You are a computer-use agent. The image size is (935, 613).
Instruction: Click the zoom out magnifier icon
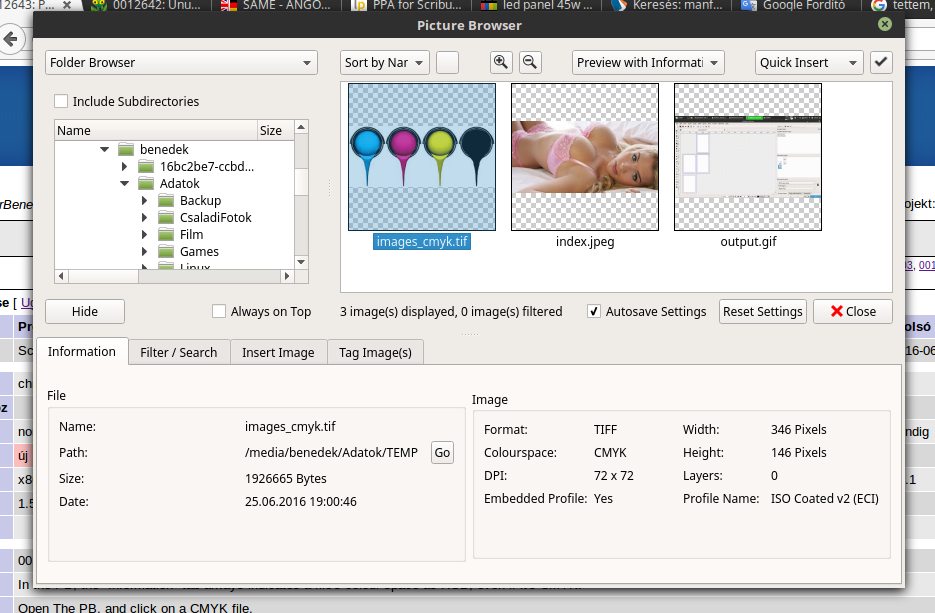click(530, 62)
